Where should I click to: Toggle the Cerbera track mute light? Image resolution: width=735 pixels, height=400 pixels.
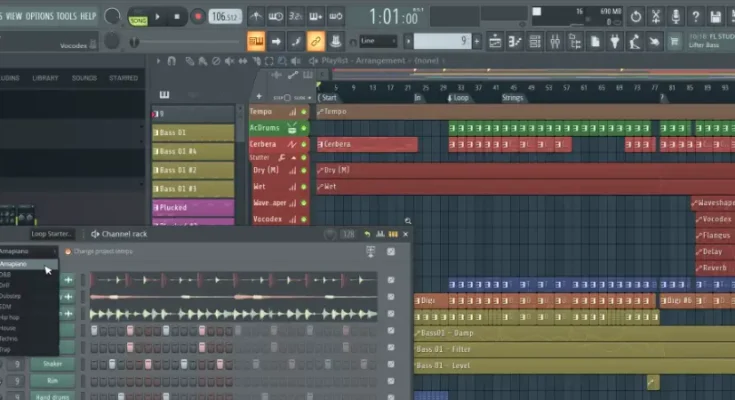coord(304,144)
